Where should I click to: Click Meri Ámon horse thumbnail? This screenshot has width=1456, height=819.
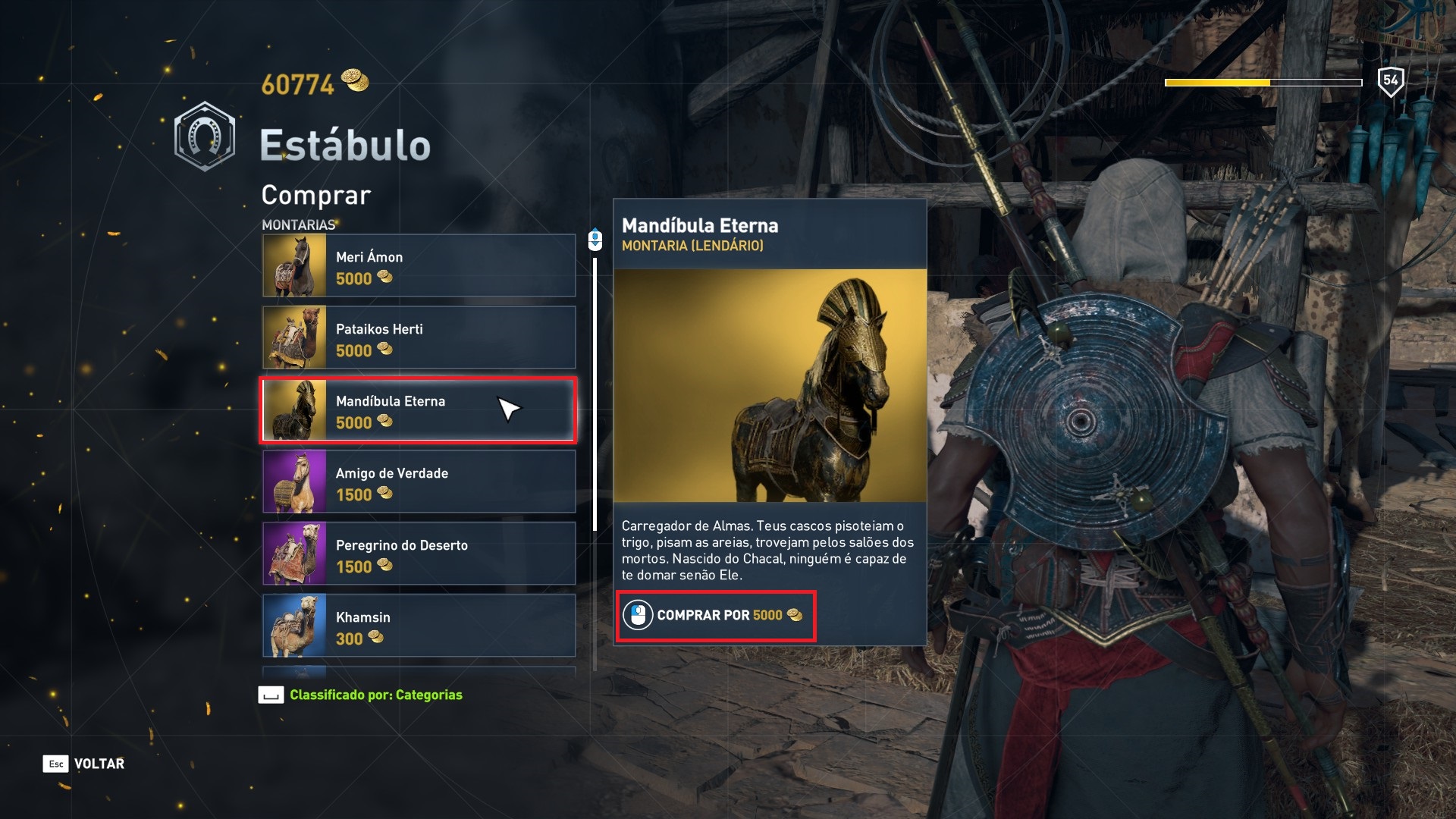[x=294, y=265]
